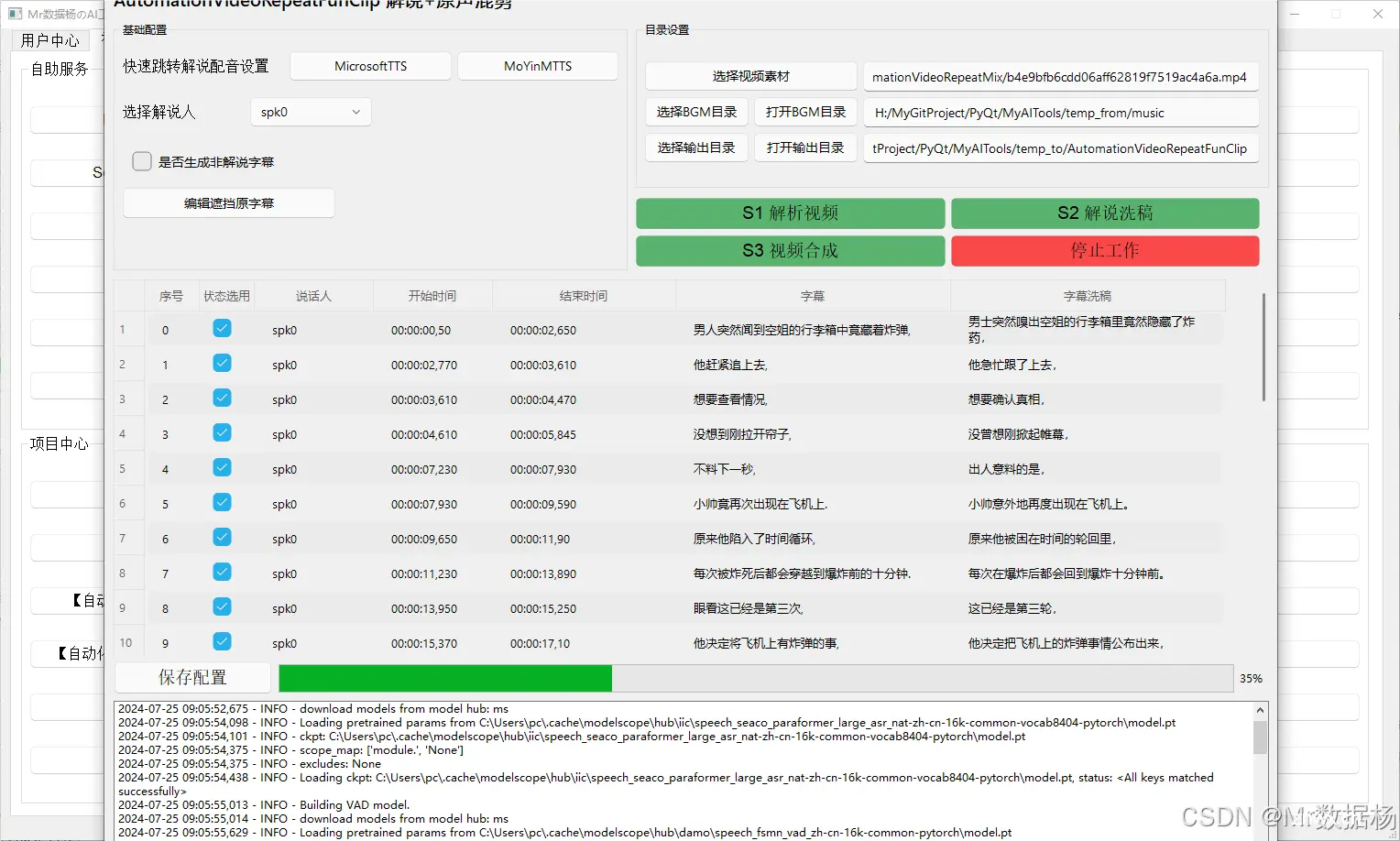Start the S2 解说洗稿 step
1400x841 pixels.
[x=1105, y=213]
